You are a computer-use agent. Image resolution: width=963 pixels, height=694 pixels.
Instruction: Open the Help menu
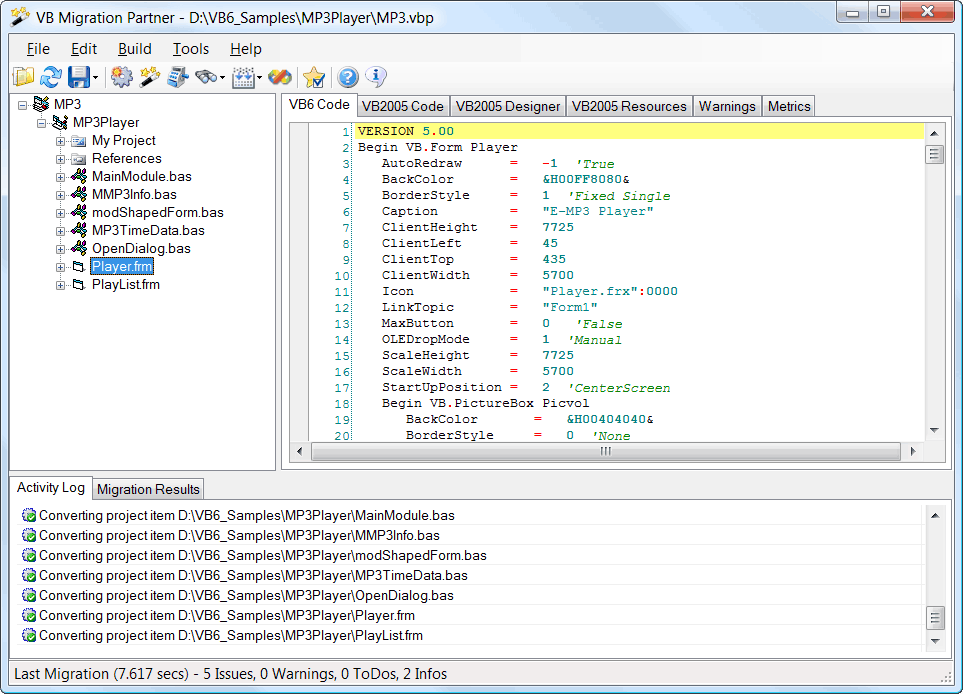[246, 49]
